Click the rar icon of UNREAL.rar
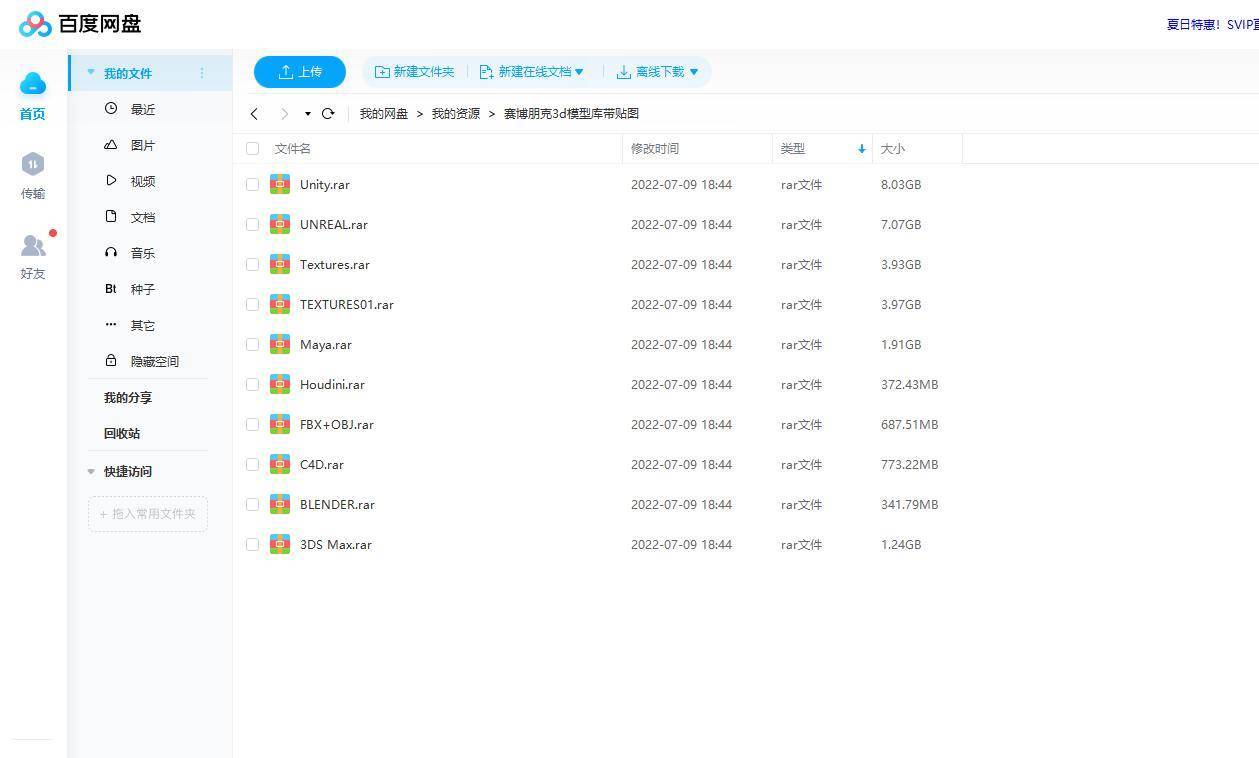Image resolution: width=1259 pixels, height=758 pixels. [x=280, y=224]
